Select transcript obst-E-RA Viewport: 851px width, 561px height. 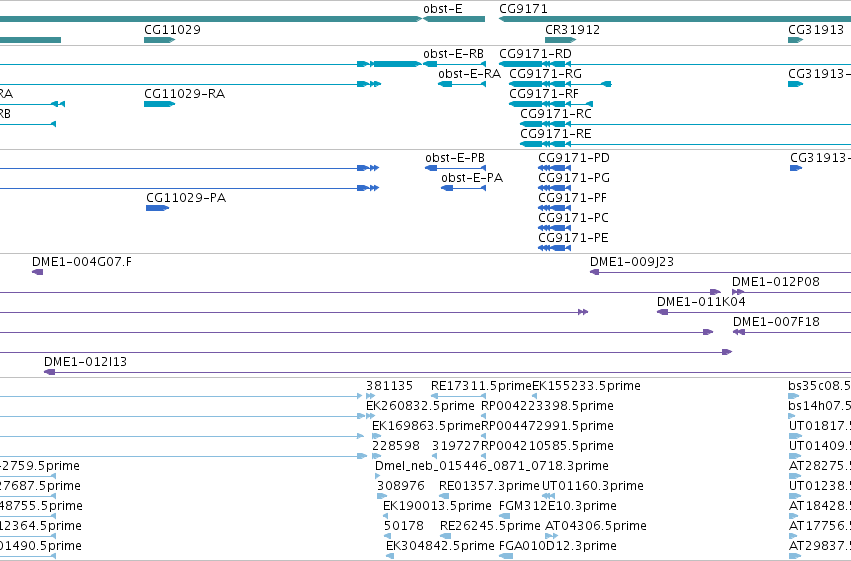pyautogui.click(x=469, y=74)
